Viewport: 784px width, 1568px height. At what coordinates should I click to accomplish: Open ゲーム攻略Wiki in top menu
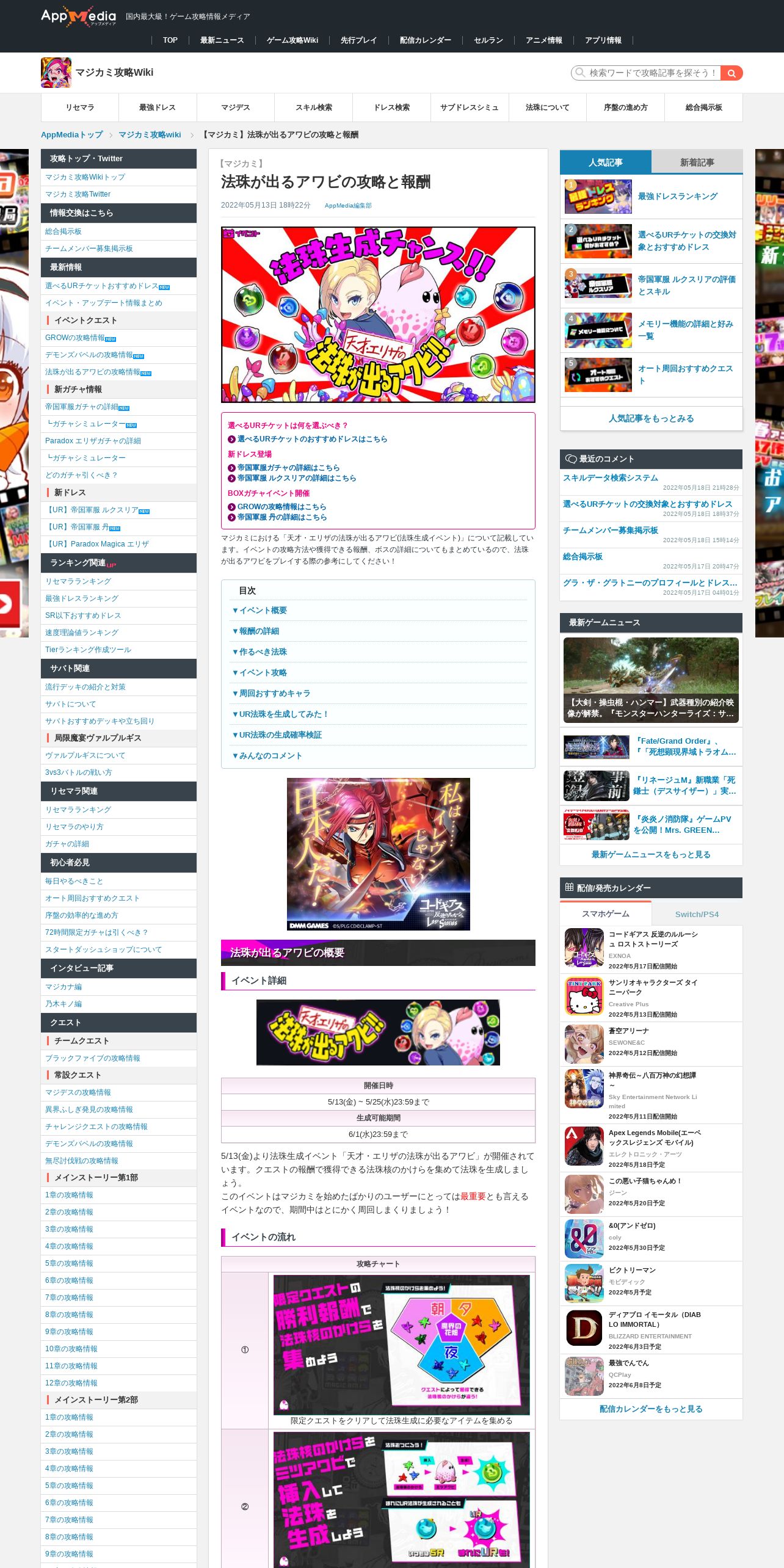[292, 40]
